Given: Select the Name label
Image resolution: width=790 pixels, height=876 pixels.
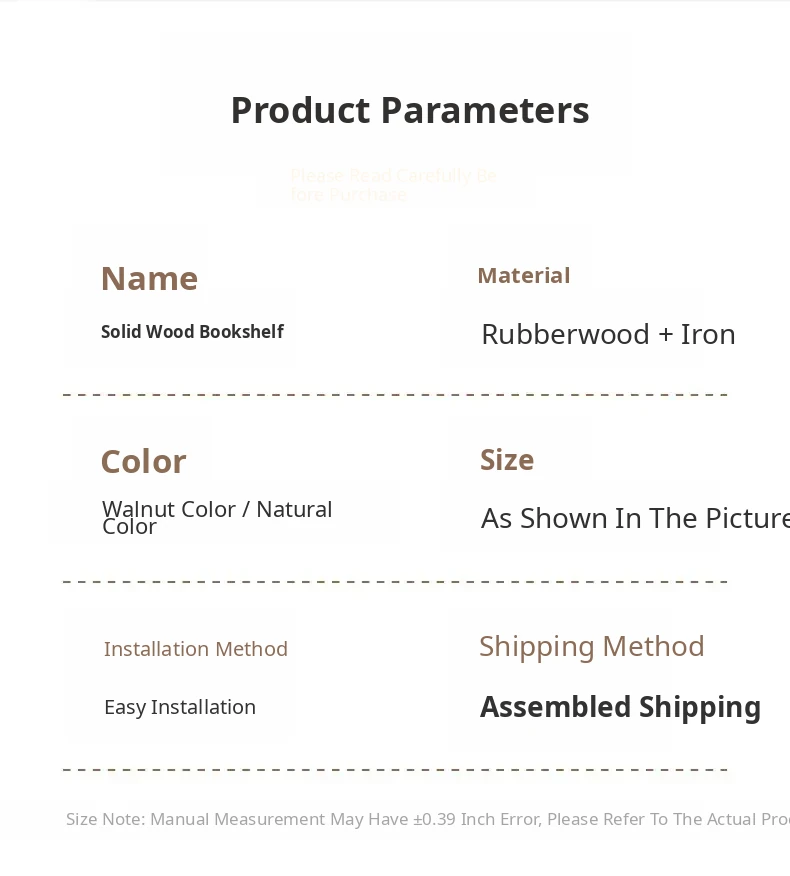Looking at the screenshot, I should coord(149,278).
